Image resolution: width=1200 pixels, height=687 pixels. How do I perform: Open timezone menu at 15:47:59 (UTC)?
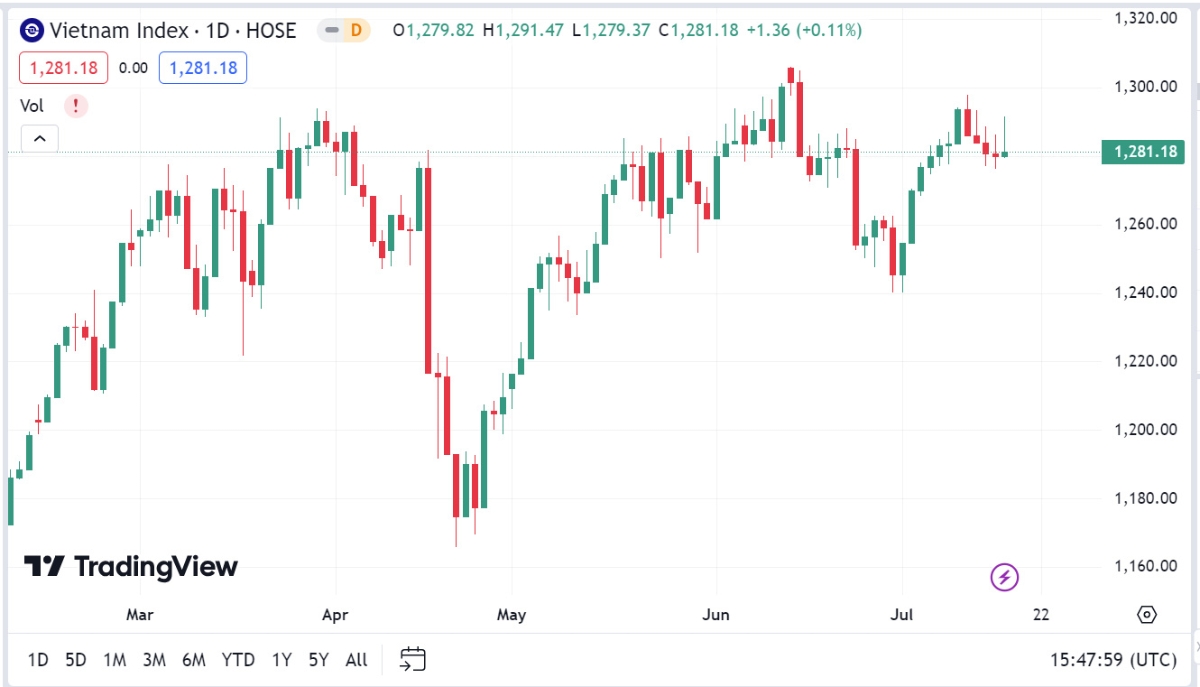pos(1112,660)
